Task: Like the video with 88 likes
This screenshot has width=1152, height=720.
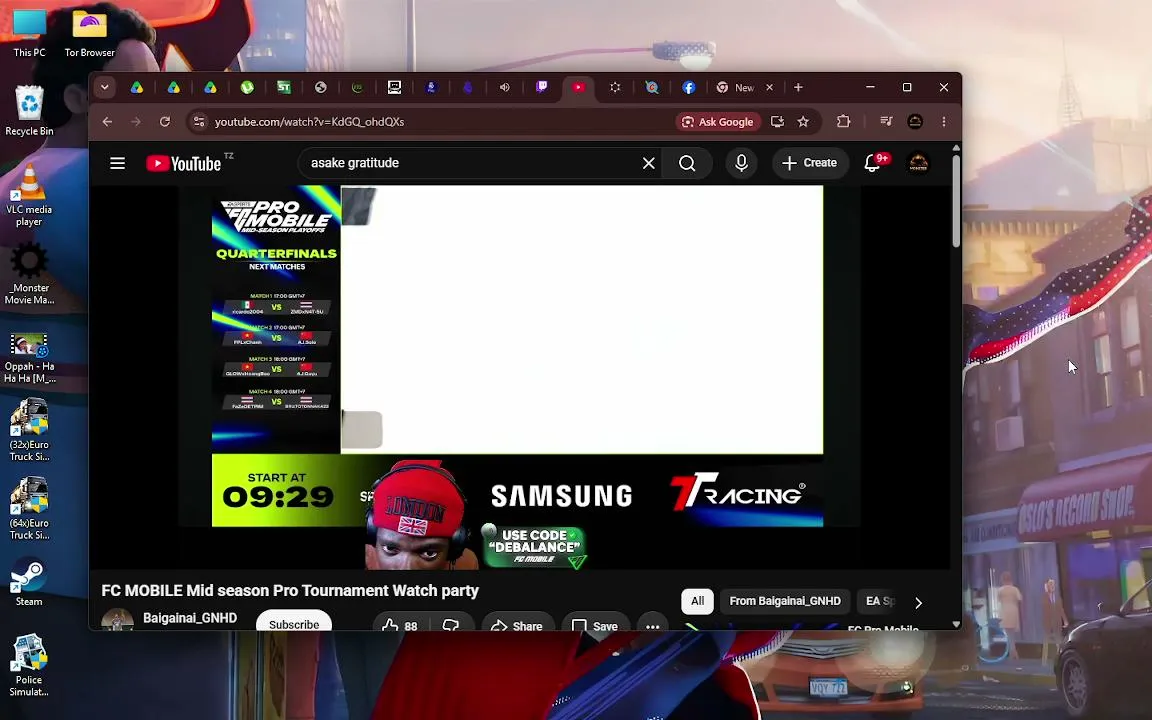Action: (399, 623)
